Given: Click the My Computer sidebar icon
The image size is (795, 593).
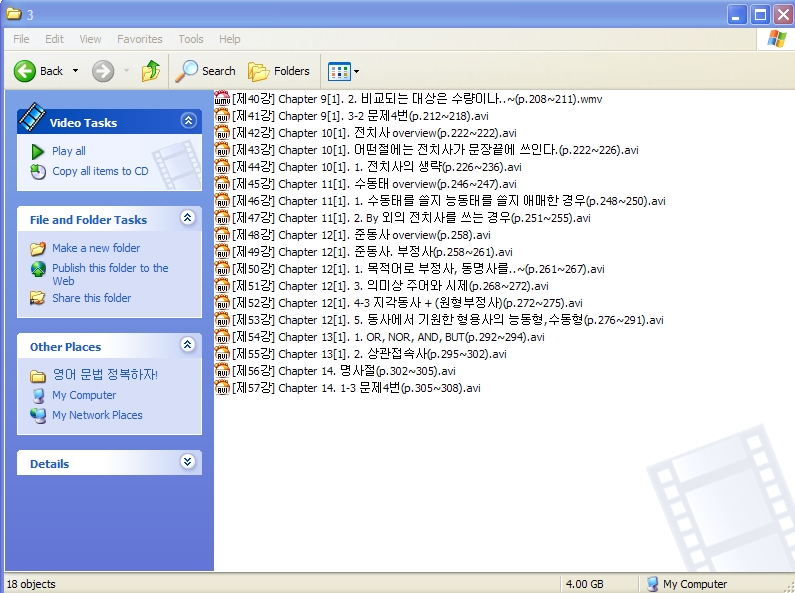Looking at the screenshot, I should [38, 395].
